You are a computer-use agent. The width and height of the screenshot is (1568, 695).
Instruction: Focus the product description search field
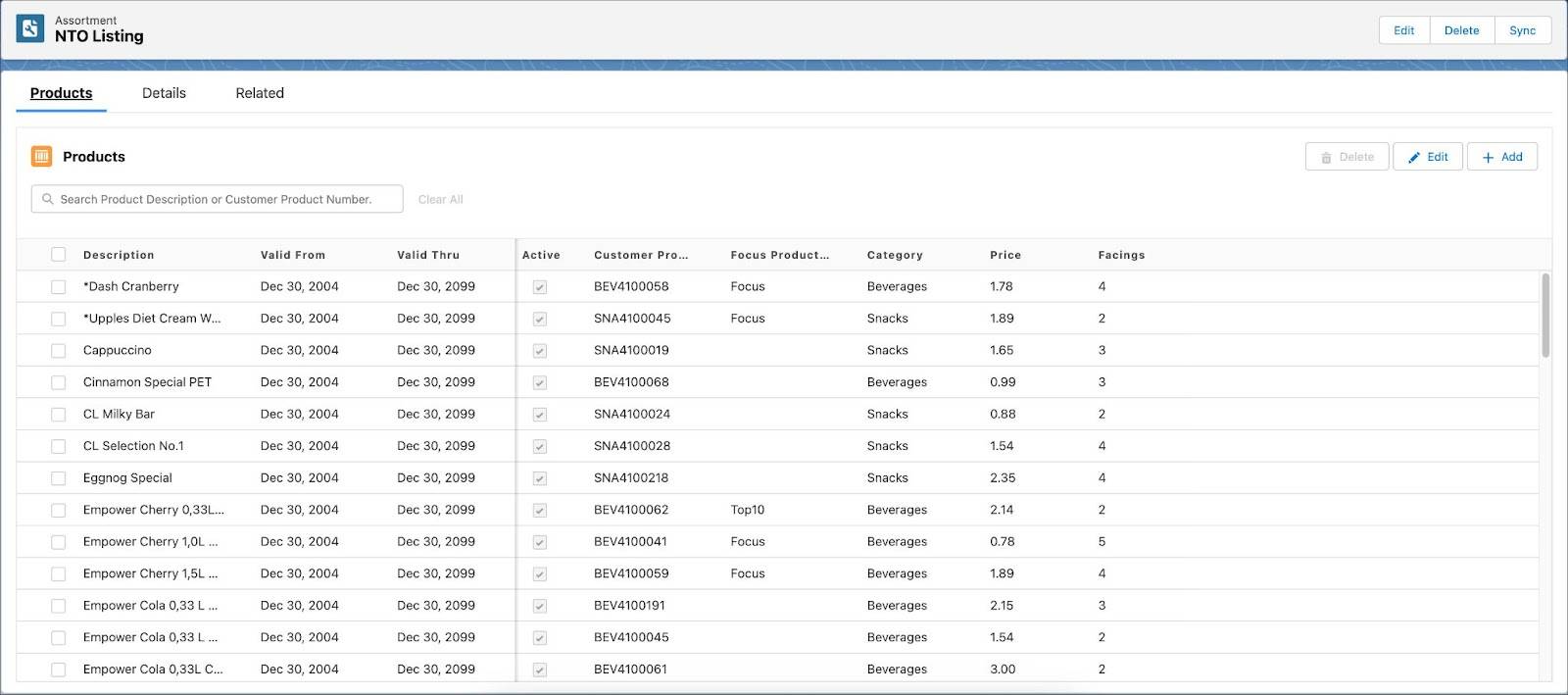218,199
